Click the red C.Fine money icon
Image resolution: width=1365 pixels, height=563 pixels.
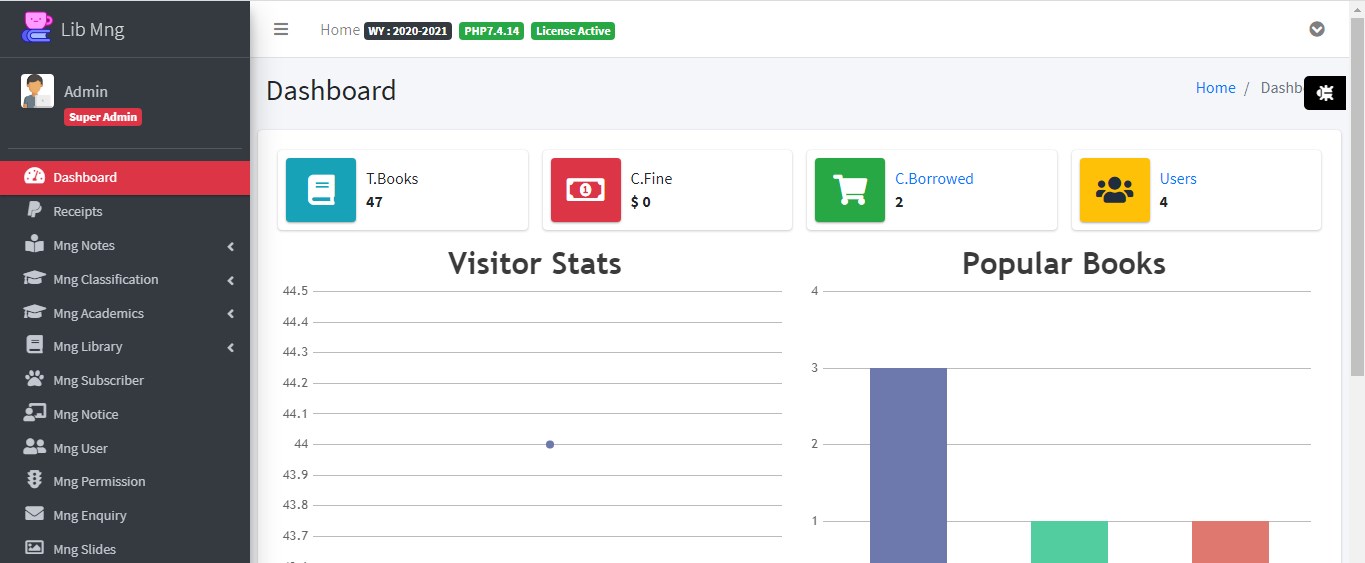[x=586, y=190]
